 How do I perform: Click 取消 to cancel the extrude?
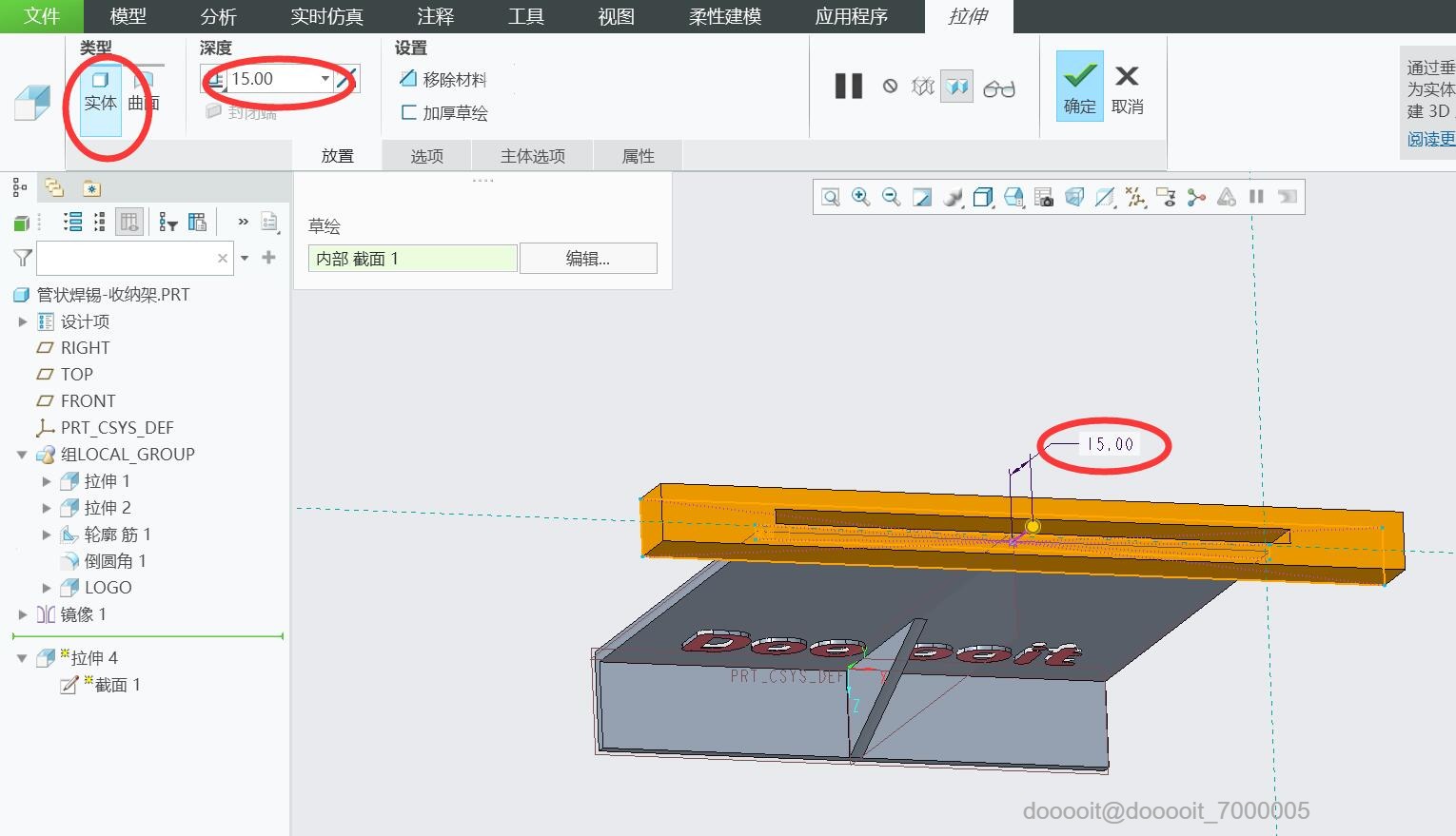click(x=1128, y=88)
